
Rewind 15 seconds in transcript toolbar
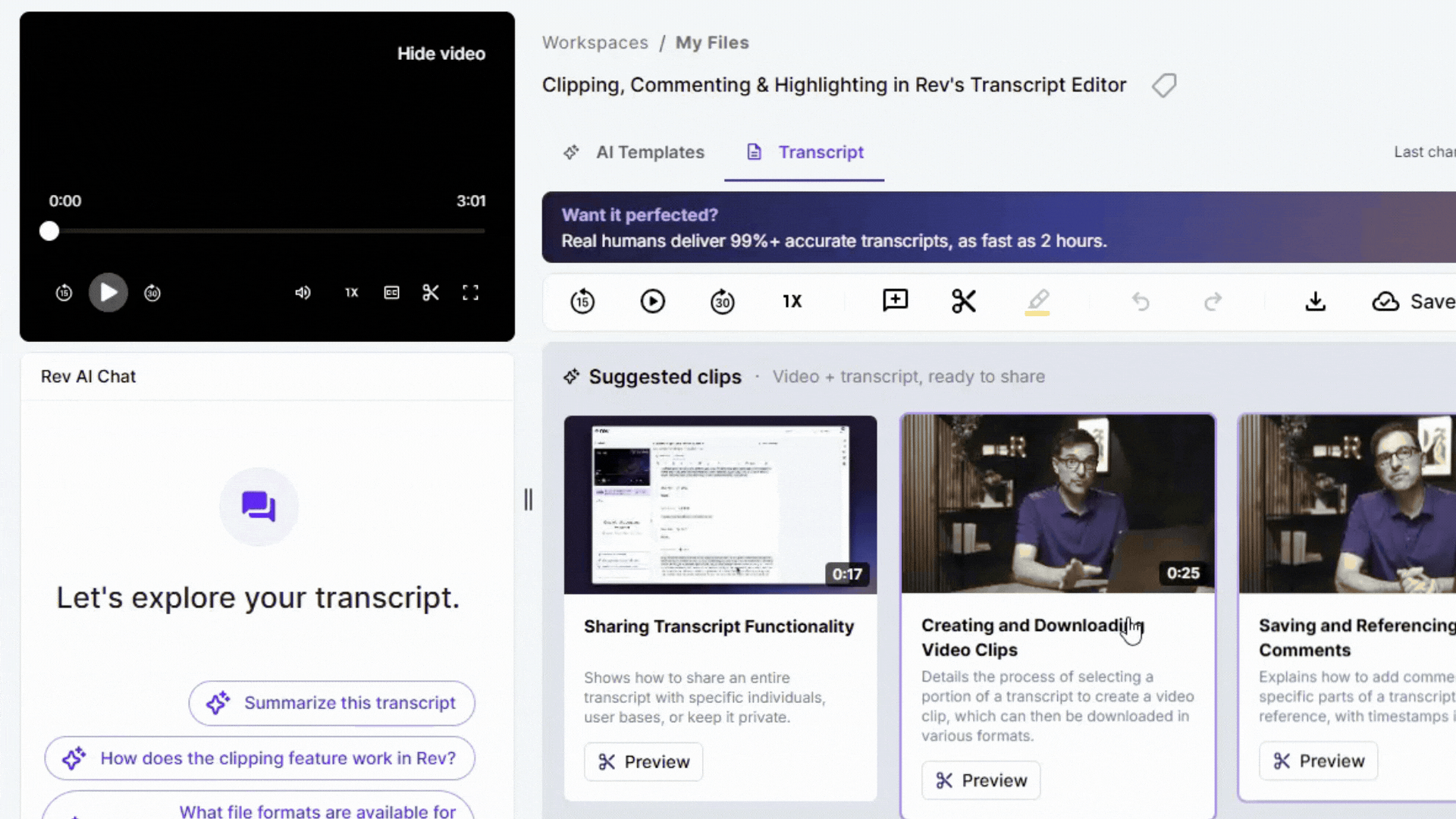[582, 301]
